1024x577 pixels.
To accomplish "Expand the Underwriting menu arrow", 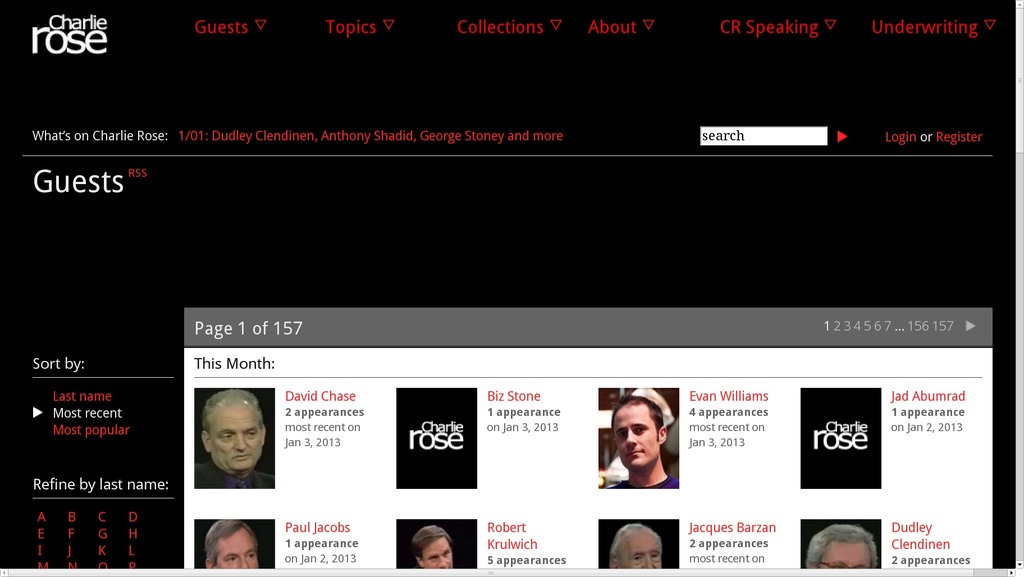I will [990, 25].
